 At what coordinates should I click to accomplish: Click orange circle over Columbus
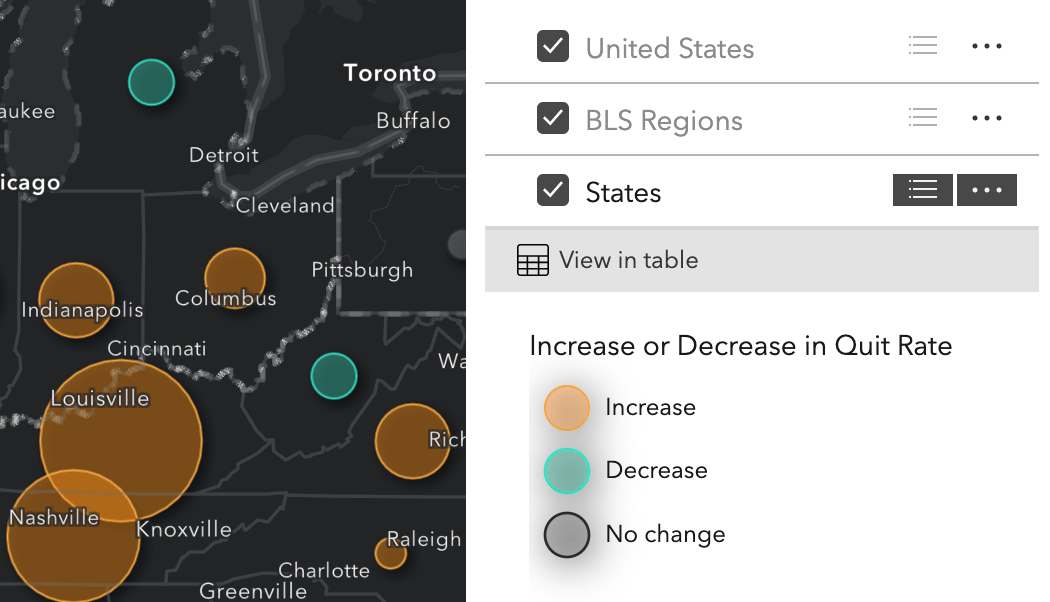click(x=235, y=278)
